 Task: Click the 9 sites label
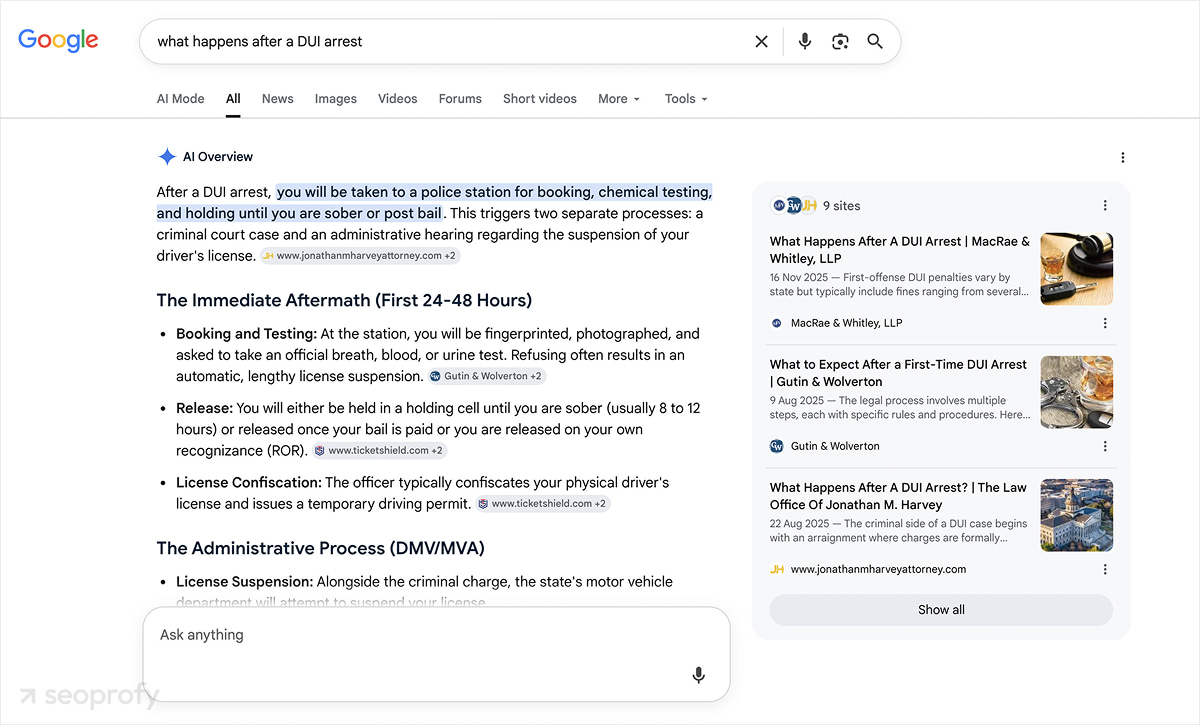tap(841, 206)
